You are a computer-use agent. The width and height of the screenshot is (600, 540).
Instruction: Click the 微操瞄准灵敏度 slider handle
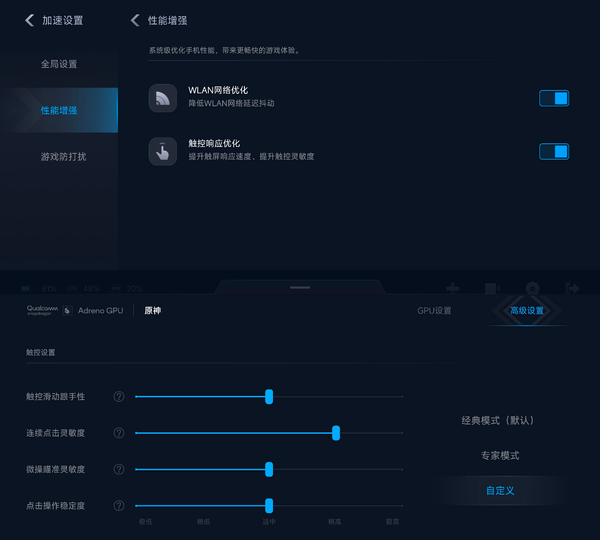point(269,469)
